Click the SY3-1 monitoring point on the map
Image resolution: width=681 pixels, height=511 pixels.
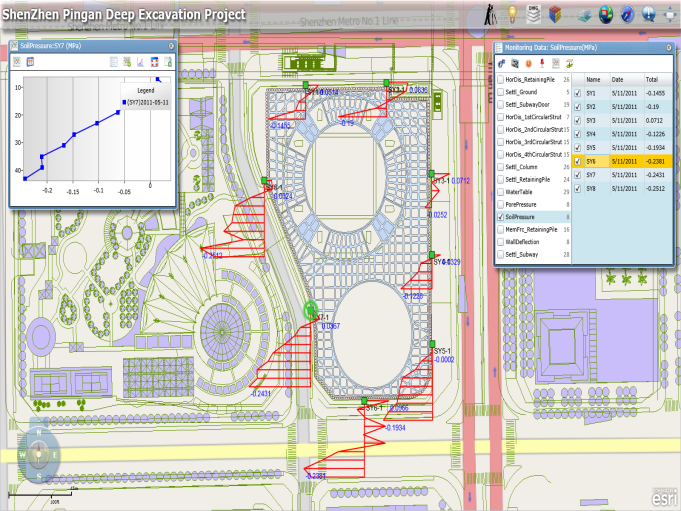click(x=431, y=174)
